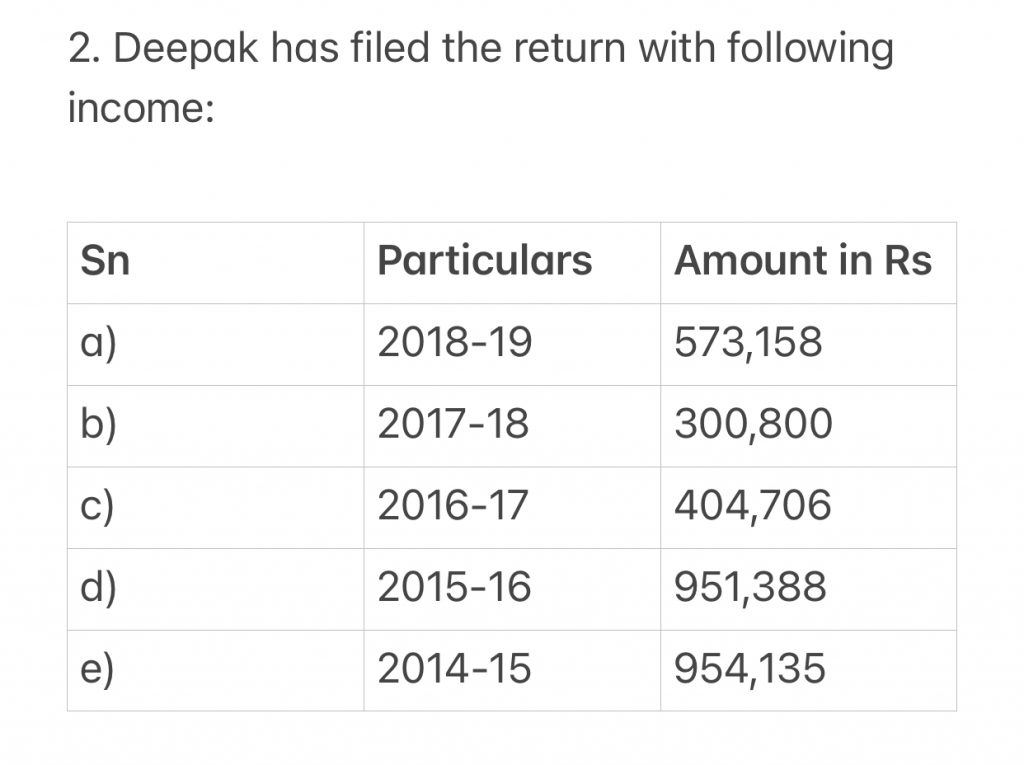Image resolution: width=1024 pixels, height=765 pixels.
Task: Click the amount 951,388
Action: click(750, 587)
